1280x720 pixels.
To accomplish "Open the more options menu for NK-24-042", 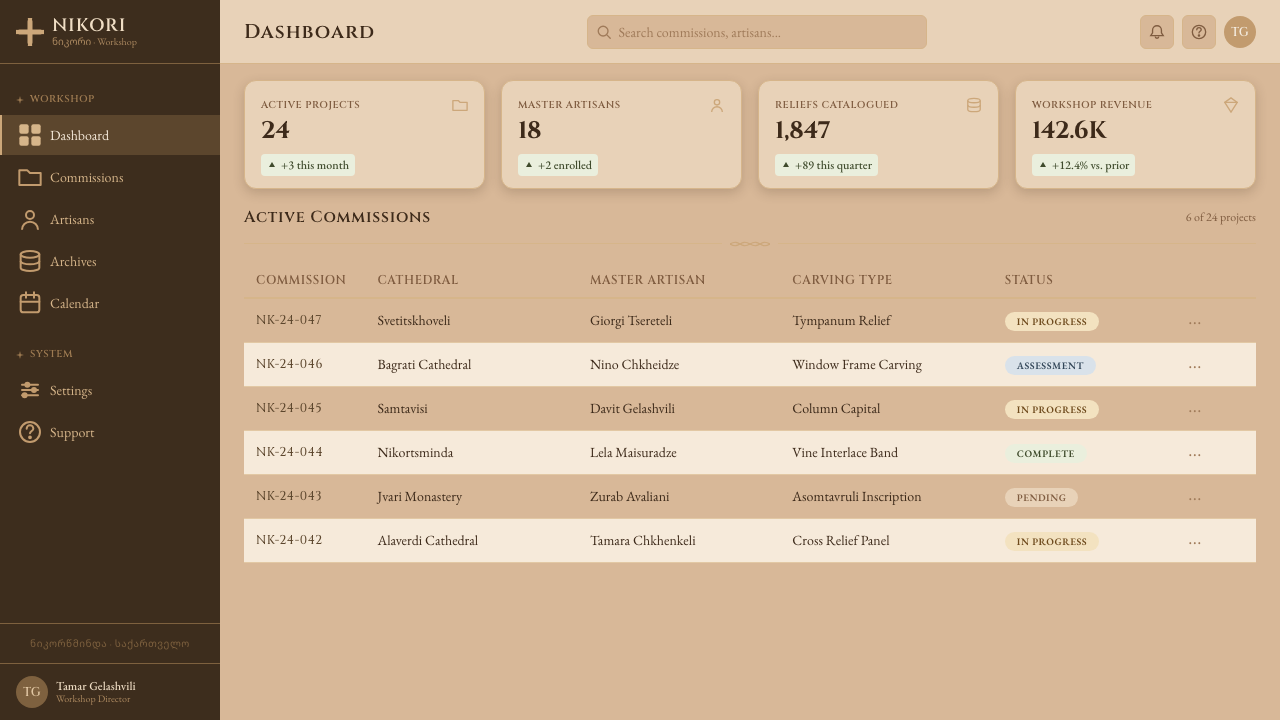I will [x=1194, y=542].
